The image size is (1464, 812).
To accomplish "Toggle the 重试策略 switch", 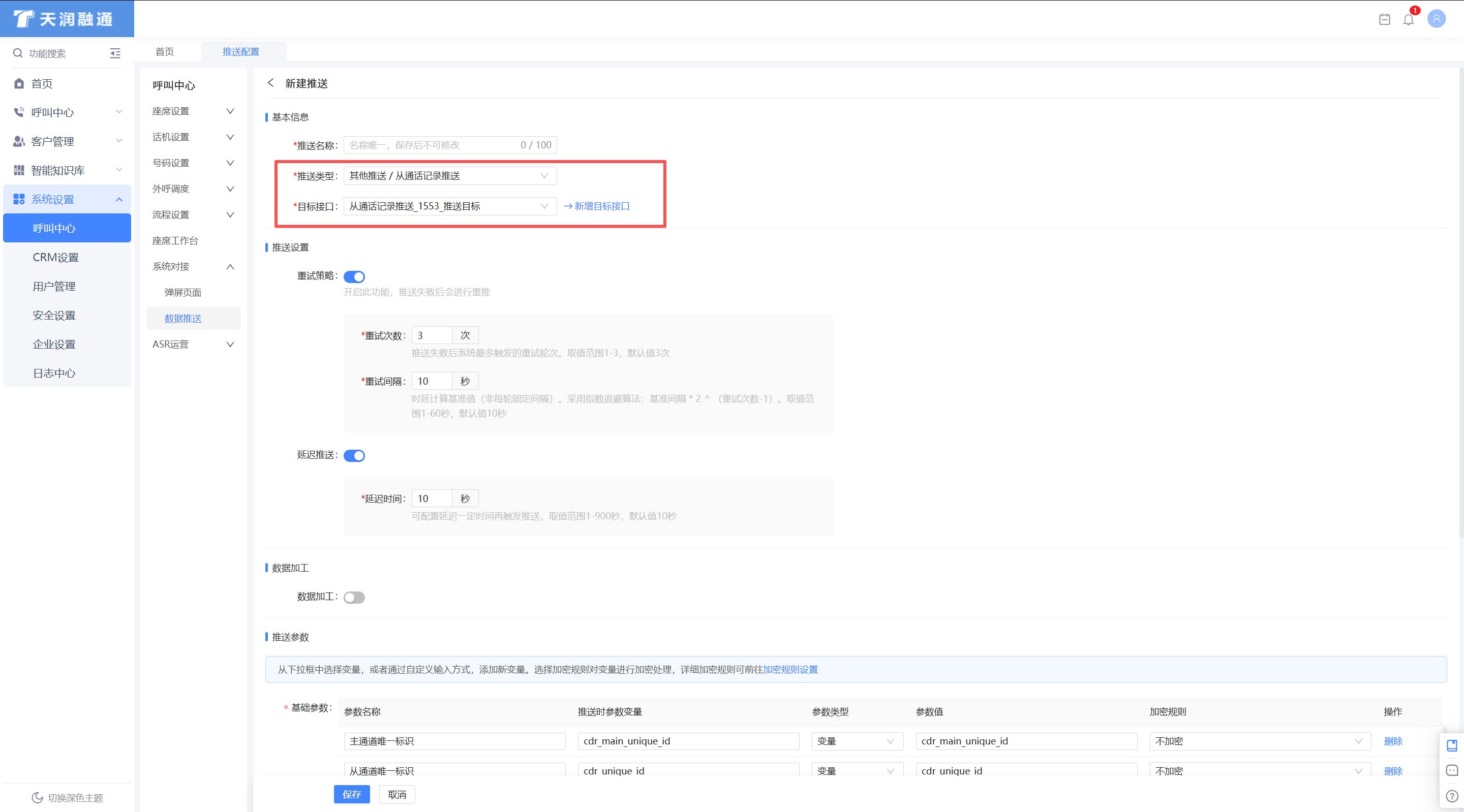I will [354, 277].
